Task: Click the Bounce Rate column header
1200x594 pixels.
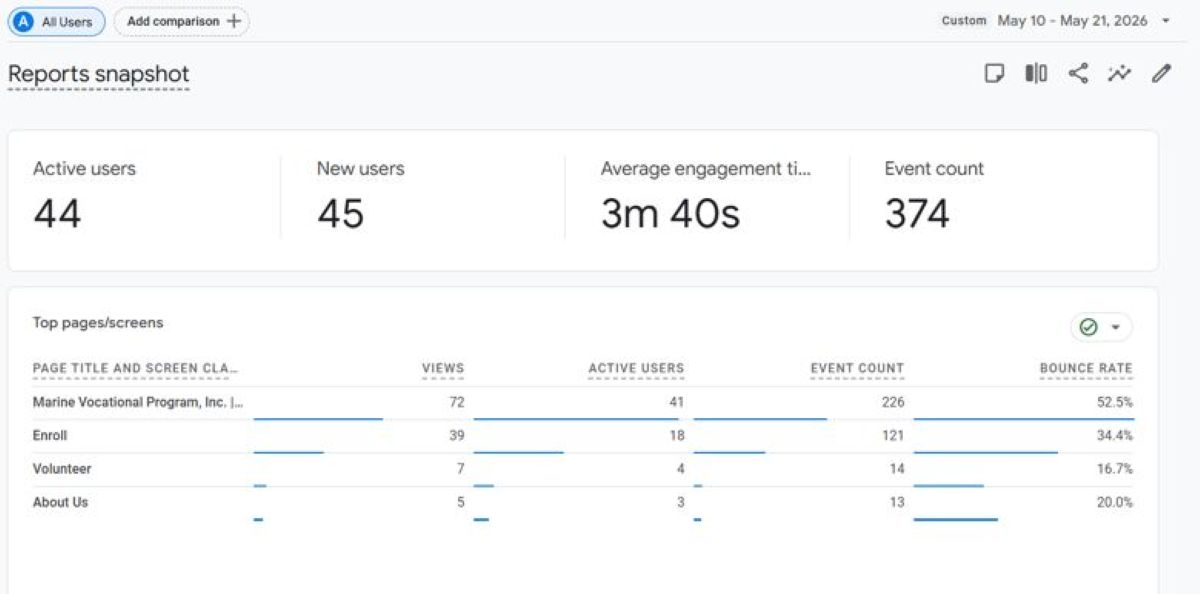Action: click(x=1086, y=368)
